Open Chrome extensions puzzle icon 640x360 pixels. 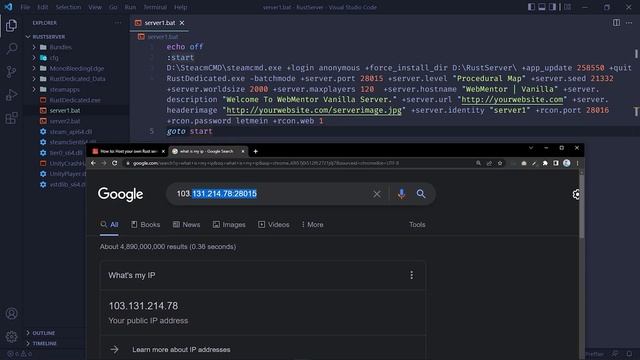(545, 163)
